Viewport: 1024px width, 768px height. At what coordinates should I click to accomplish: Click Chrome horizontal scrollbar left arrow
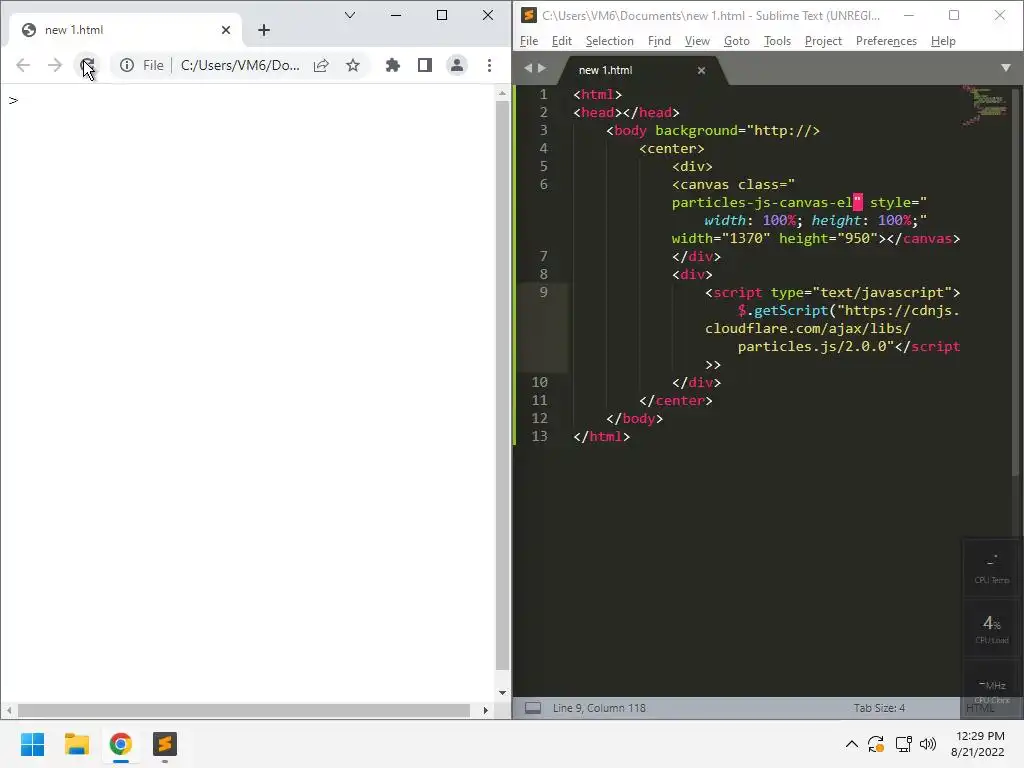(x=8, y=710)
